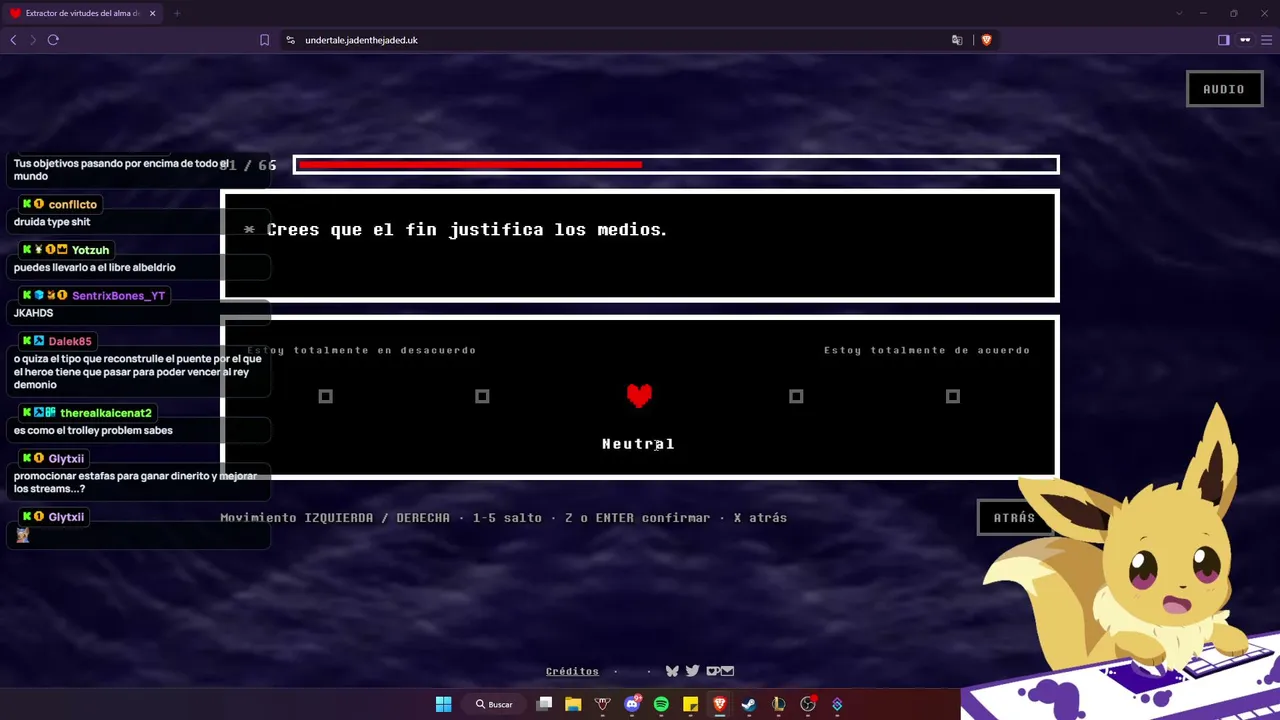Click the question text about fin justifica los medios

(x=467, y=230)
